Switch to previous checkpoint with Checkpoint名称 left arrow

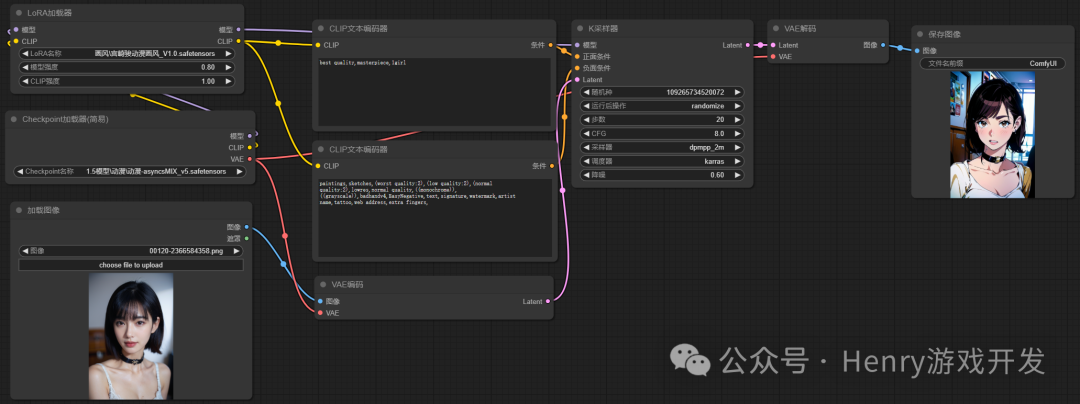click(20, 171)
